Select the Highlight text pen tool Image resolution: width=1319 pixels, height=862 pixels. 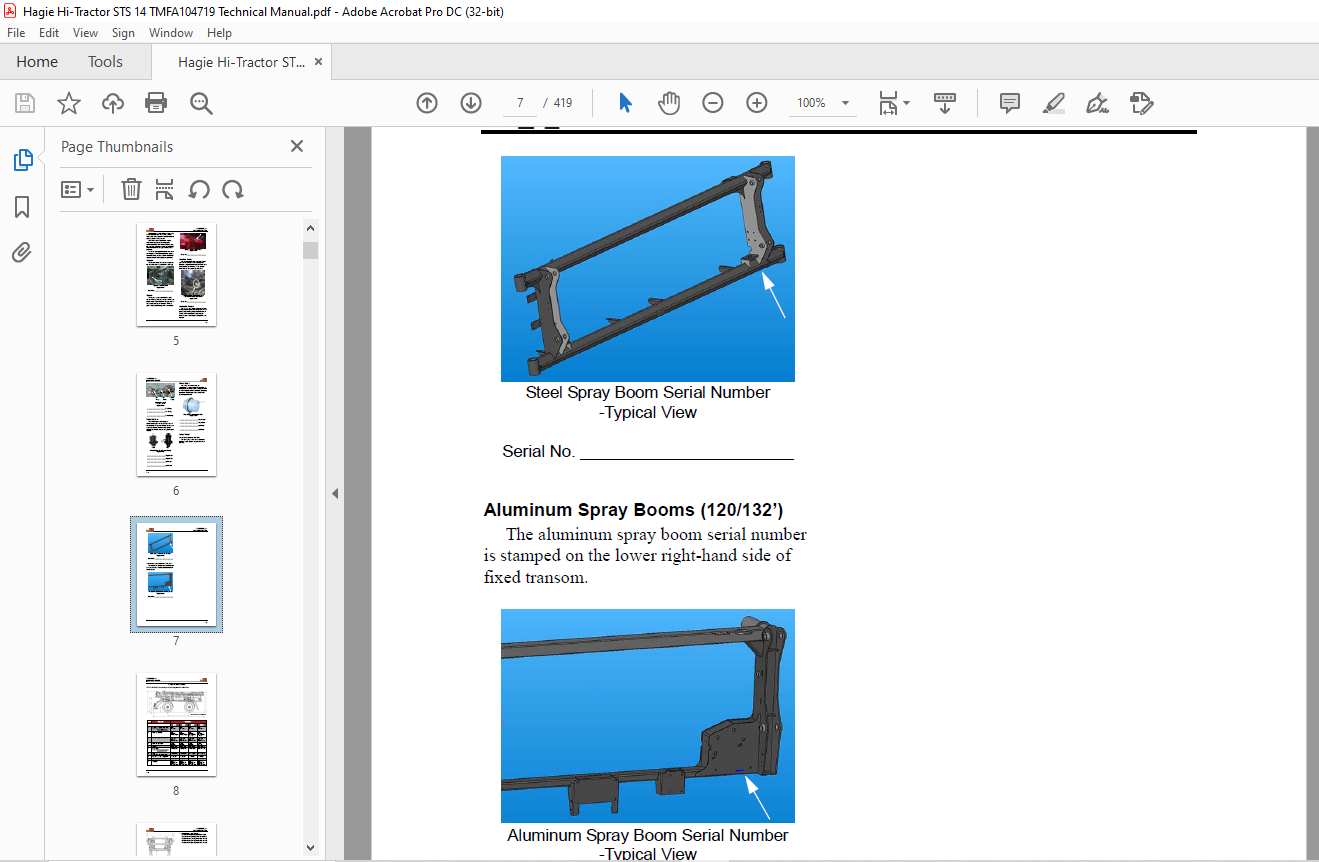tap(1054, 103)
